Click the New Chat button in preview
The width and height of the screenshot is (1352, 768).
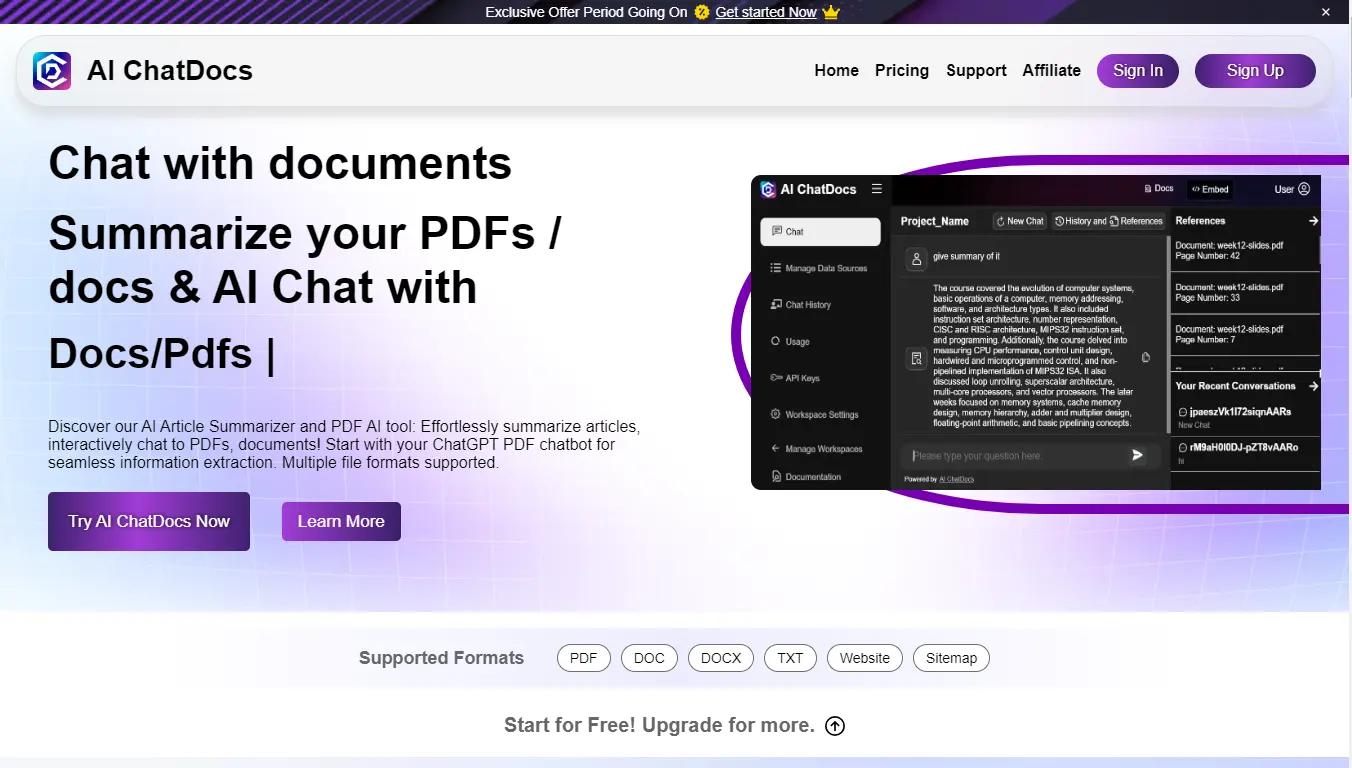[x=1020, y=221]
